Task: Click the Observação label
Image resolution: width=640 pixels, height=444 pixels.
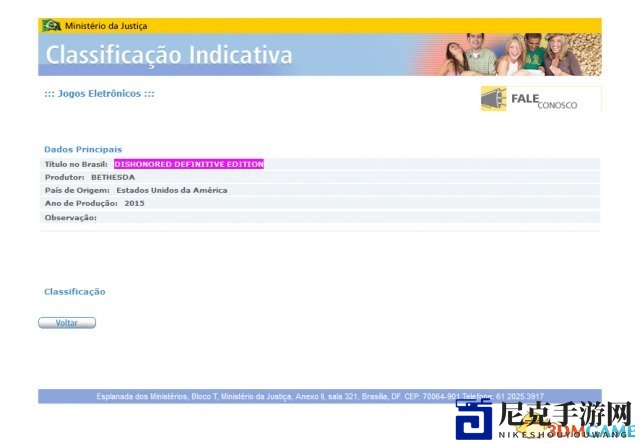Action: coord(71,218)
